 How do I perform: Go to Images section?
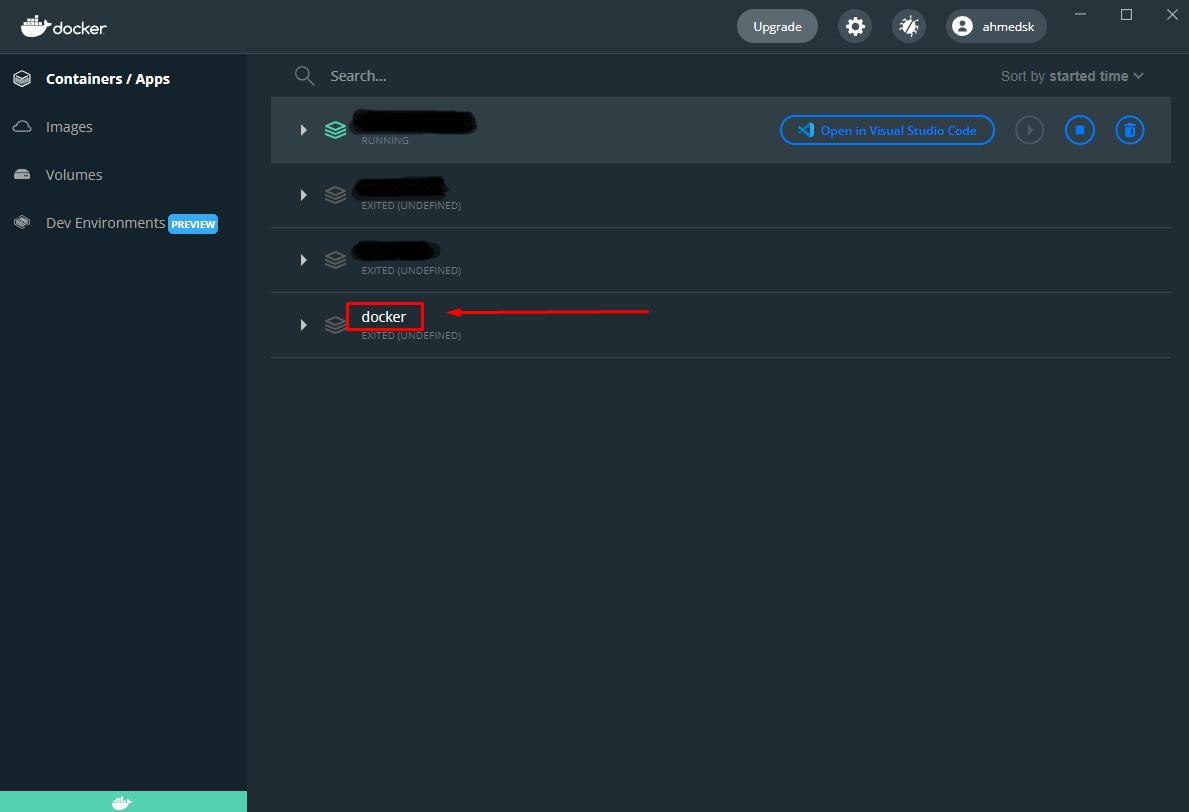[x=69, y=127]
